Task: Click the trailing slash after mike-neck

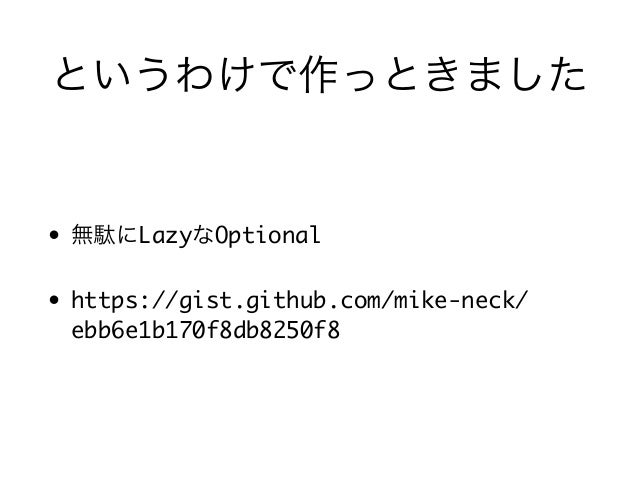Action: [x=522, y=300]
